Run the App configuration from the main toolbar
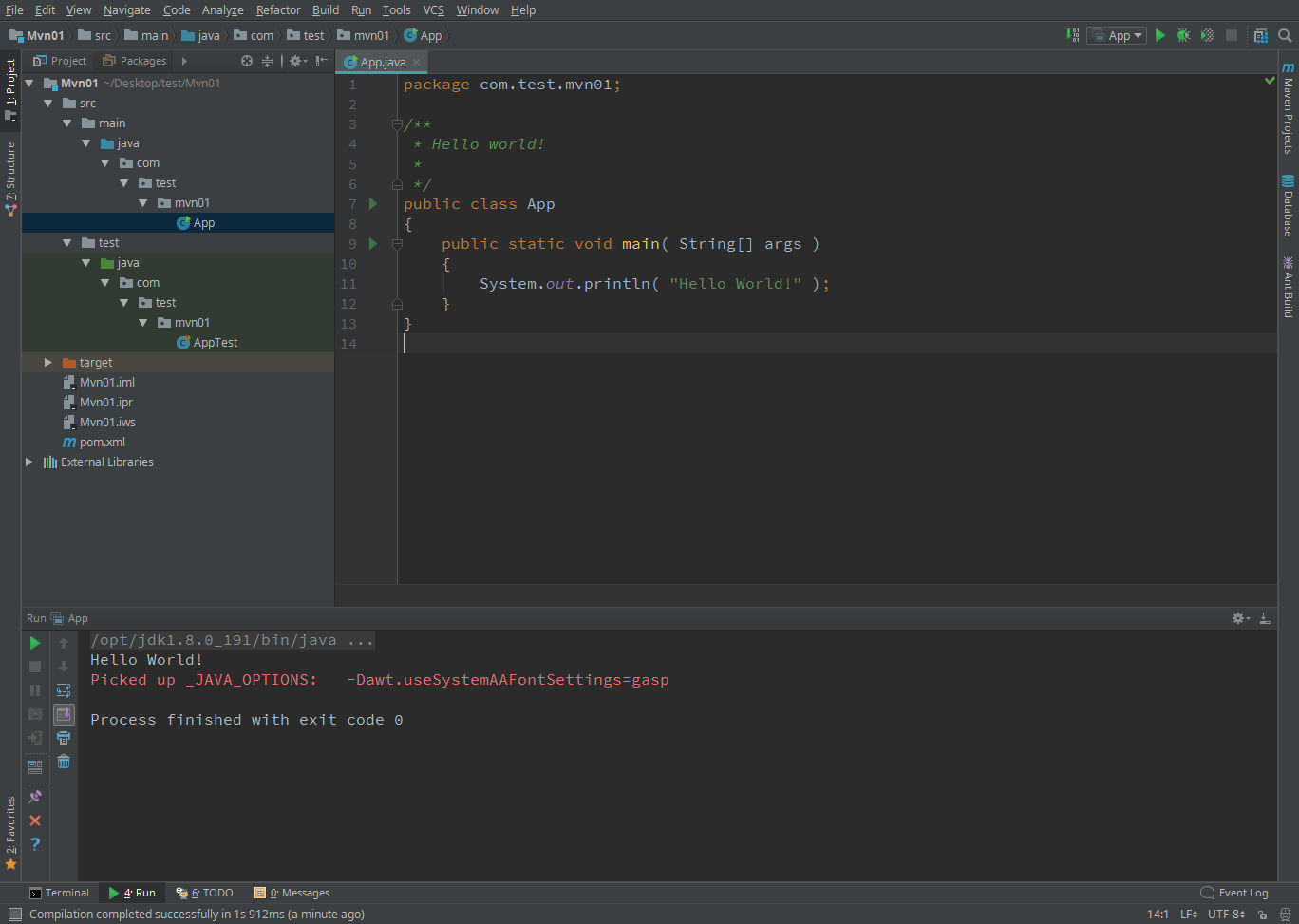The image size is (1299, 924). [1159, 35]
